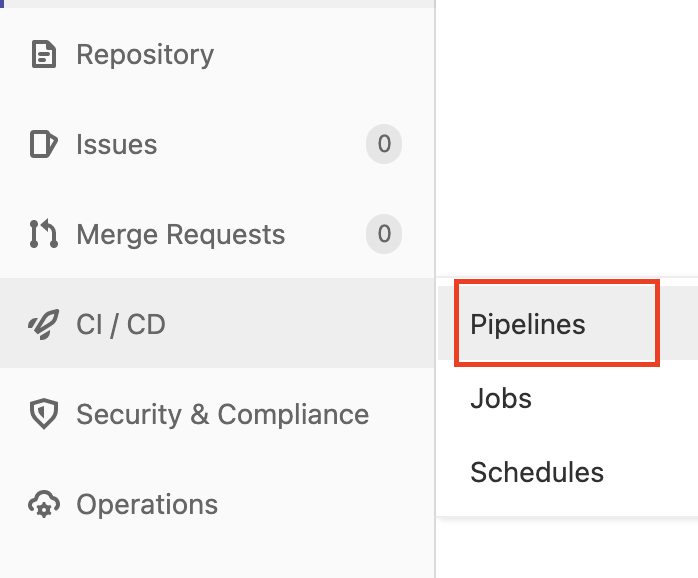This screenshot has width=698, height=578.
Task: Open the Security & Compliance text label
Action: (223, 415)
